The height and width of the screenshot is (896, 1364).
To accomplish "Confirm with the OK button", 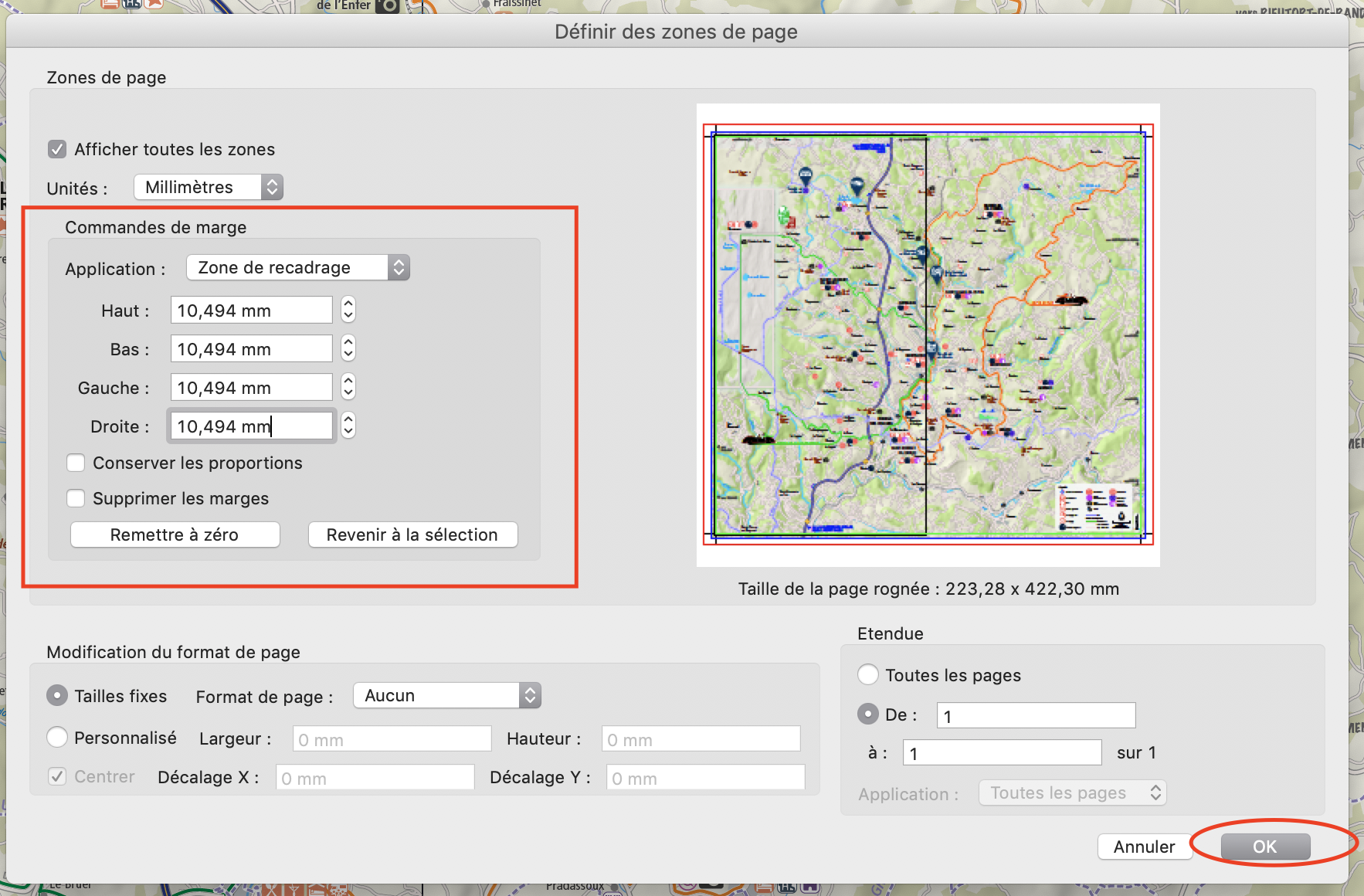I will click(x=1264, y=847).
